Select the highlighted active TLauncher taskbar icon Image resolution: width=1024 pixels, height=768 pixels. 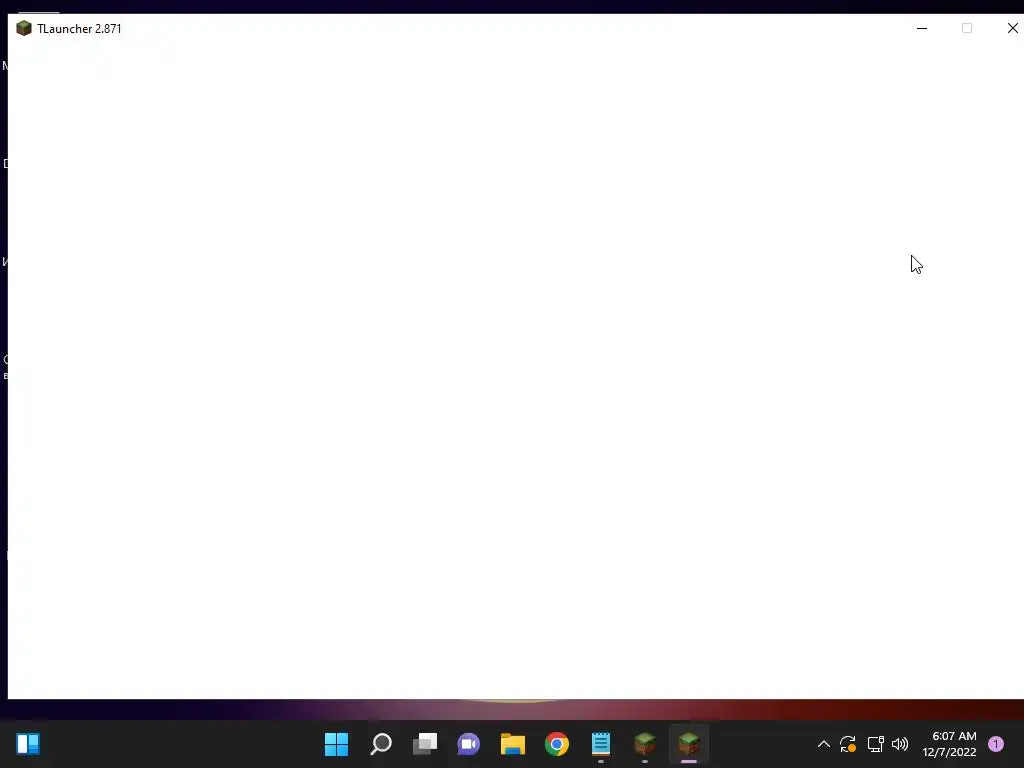(x=689, y=744)
